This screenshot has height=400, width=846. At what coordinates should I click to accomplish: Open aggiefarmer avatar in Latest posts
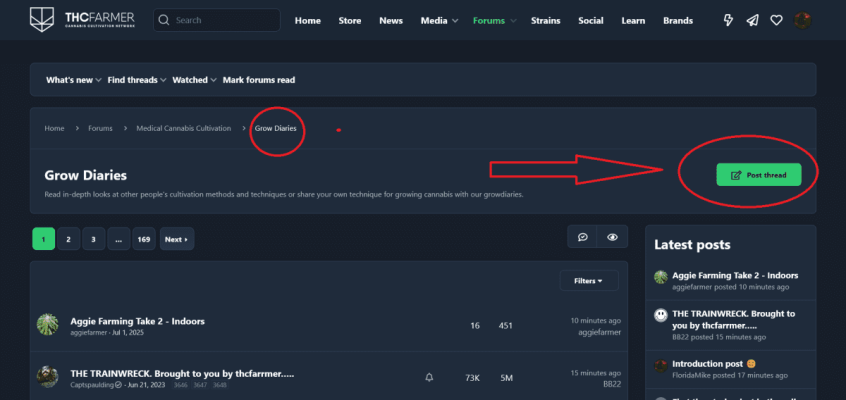point(661,277)
